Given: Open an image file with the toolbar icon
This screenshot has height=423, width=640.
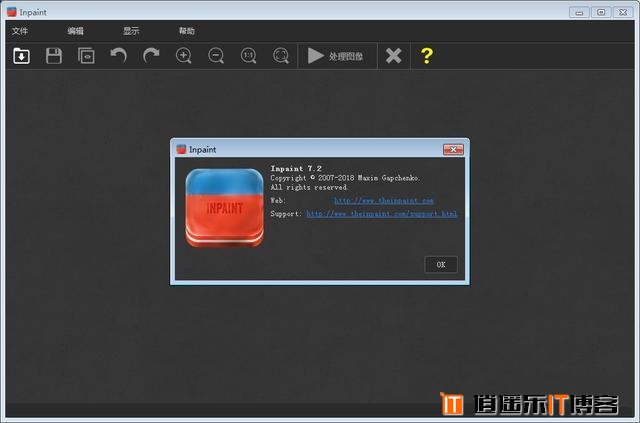Looking at the screenshot, I should tap(21, 56).
